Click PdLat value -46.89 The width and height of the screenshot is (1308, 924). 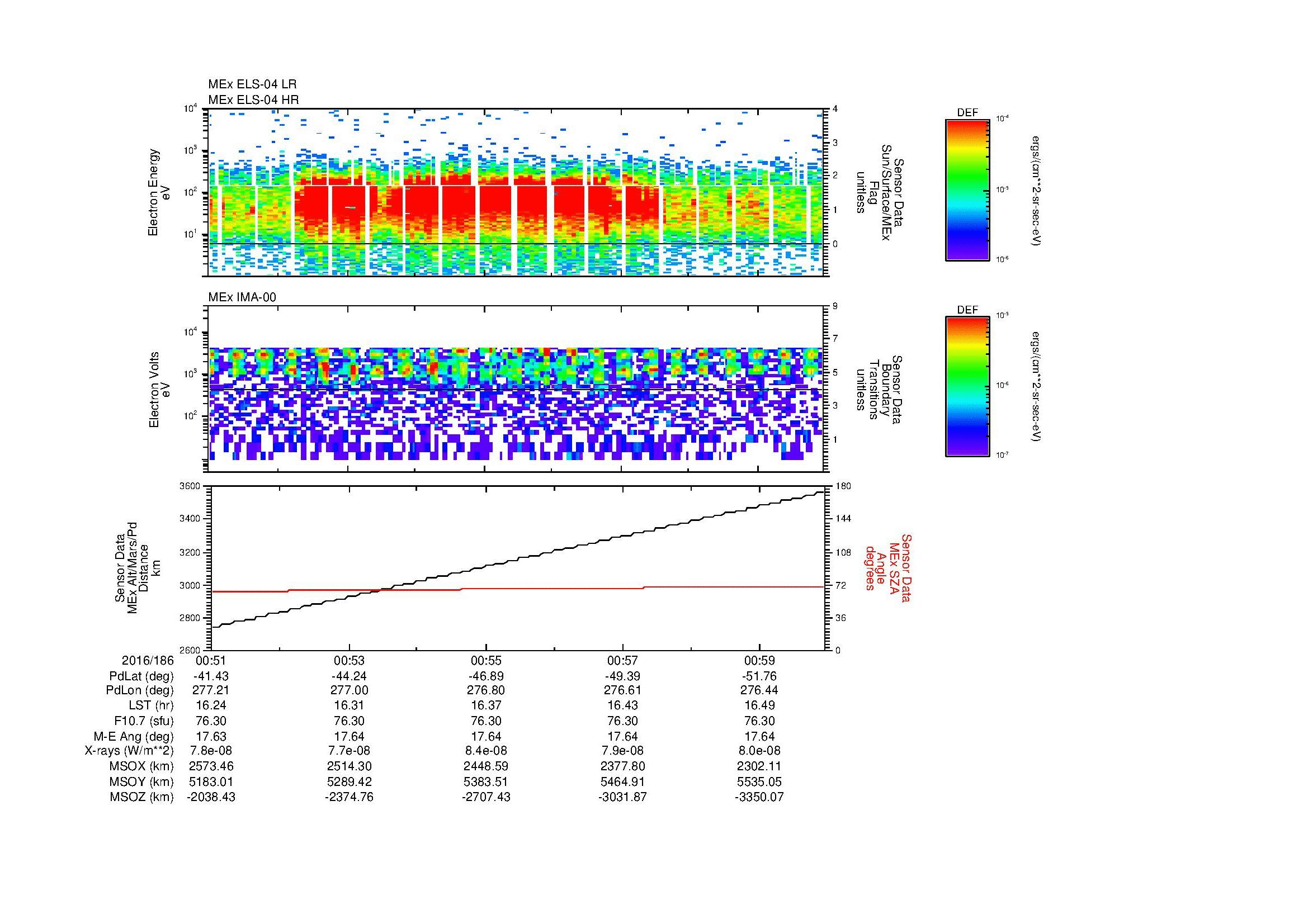[x=486, y=676]
